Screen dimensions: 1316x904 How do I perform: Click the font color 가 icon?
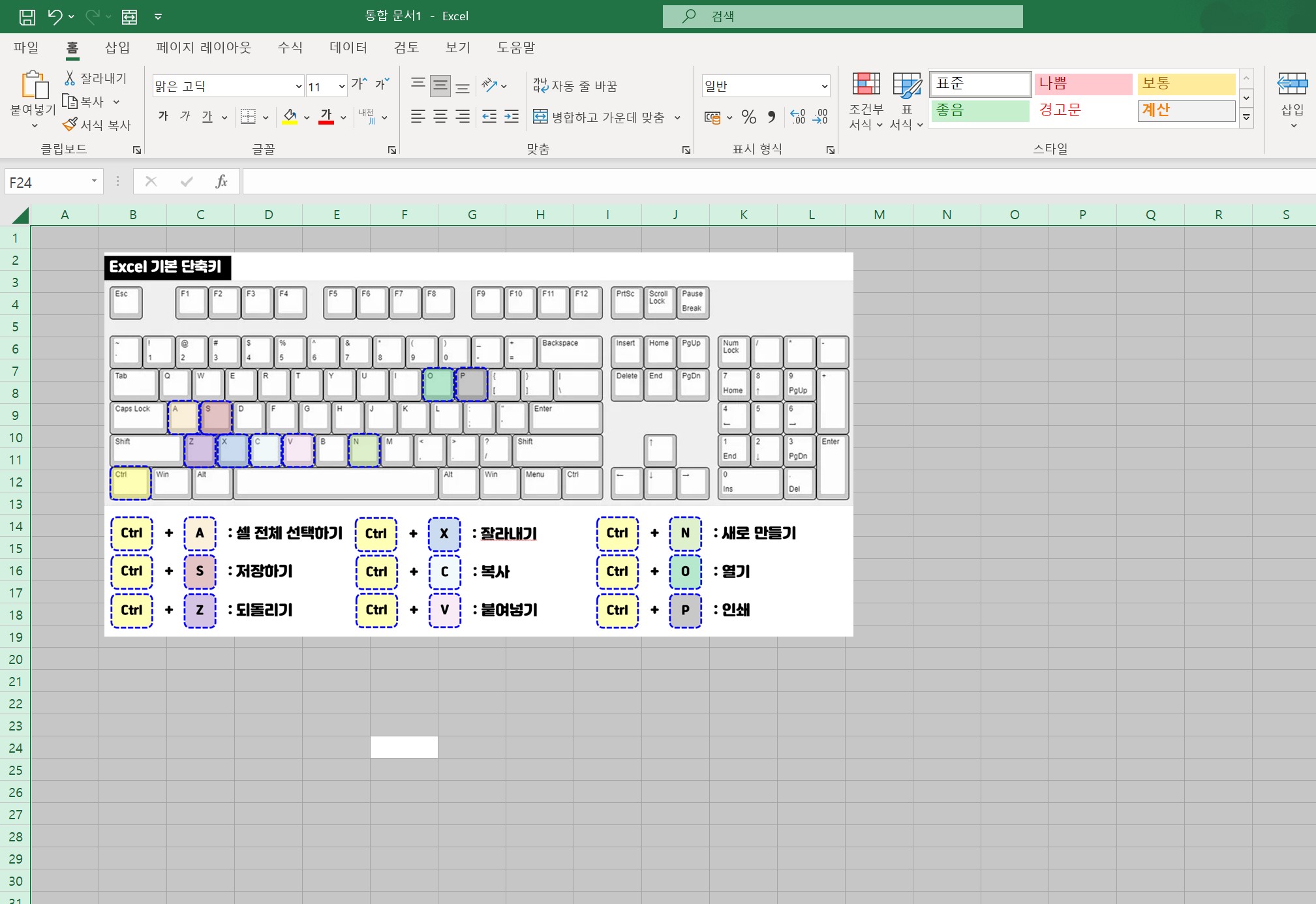[x=326, y=117]
